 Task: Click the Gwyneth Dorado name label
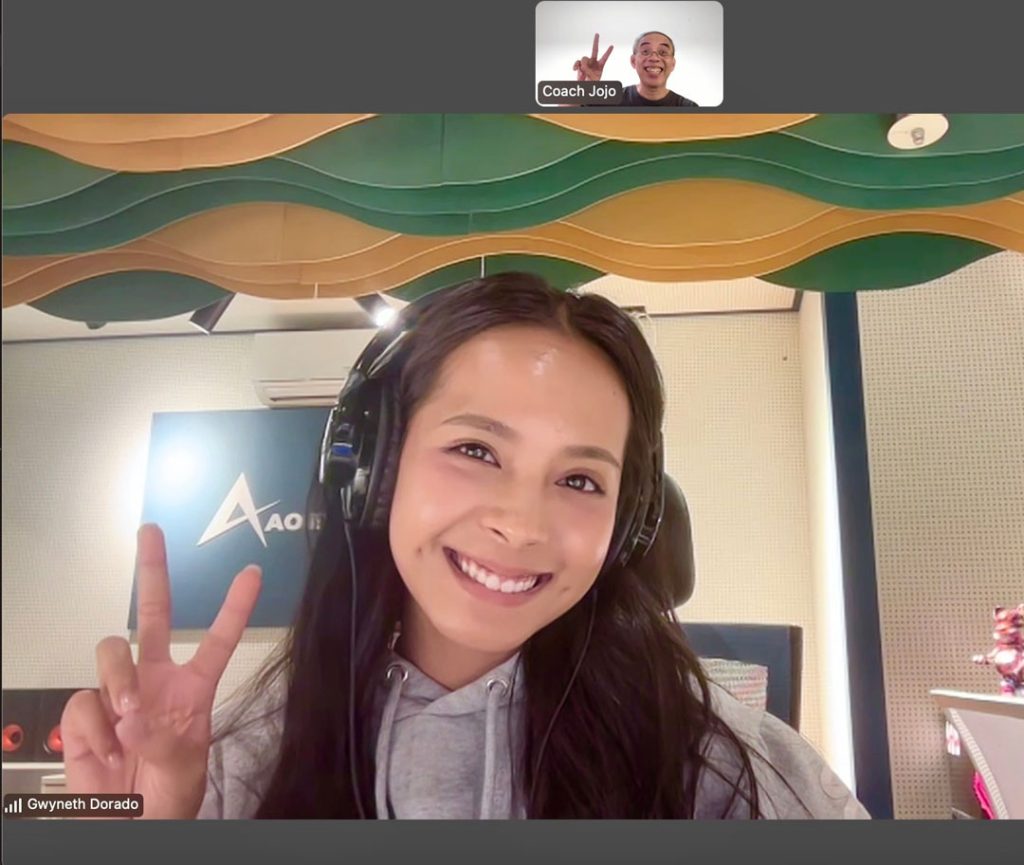(82, 805)
